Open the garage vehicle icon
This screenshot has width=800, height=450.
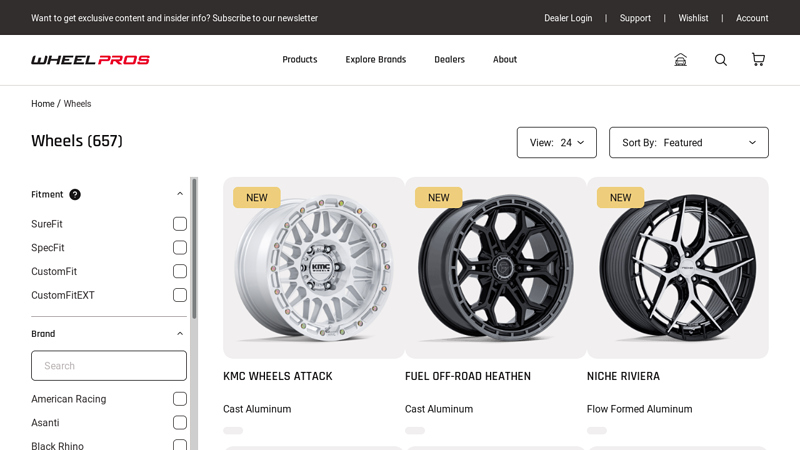click(681, 60)
